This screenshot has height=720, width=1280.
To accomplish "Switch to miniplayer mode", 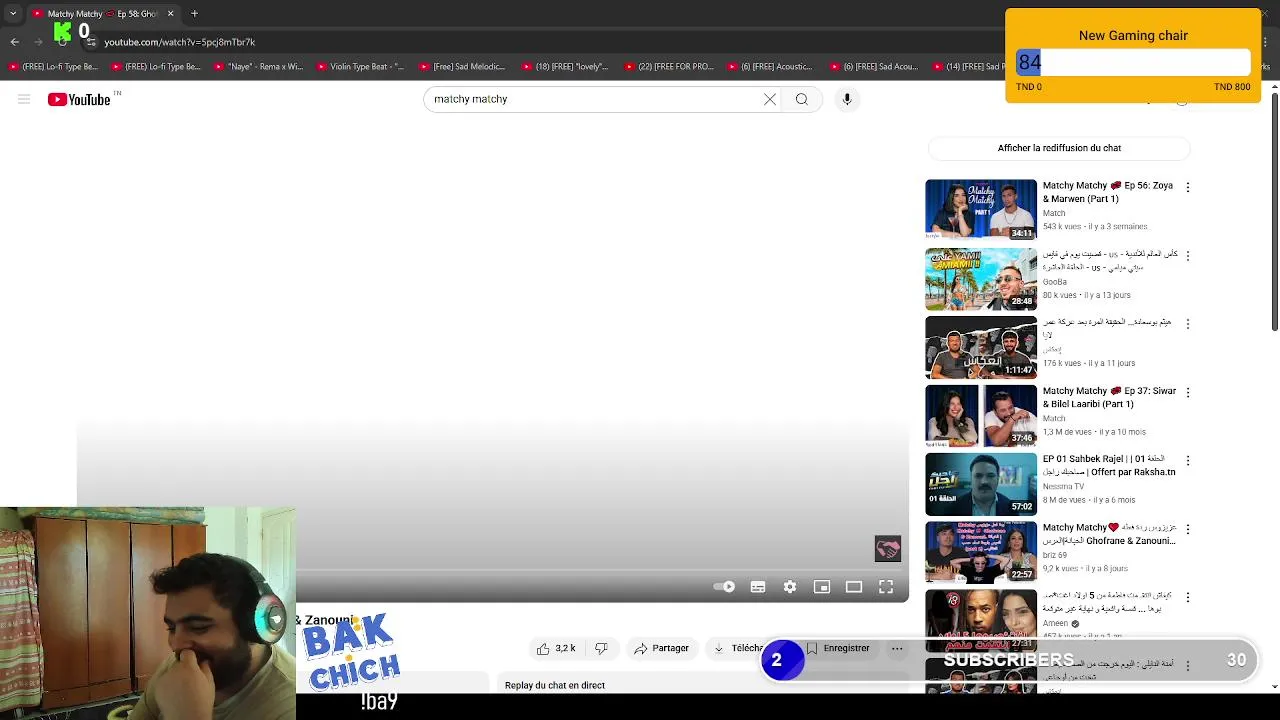I will click(822, 587).
